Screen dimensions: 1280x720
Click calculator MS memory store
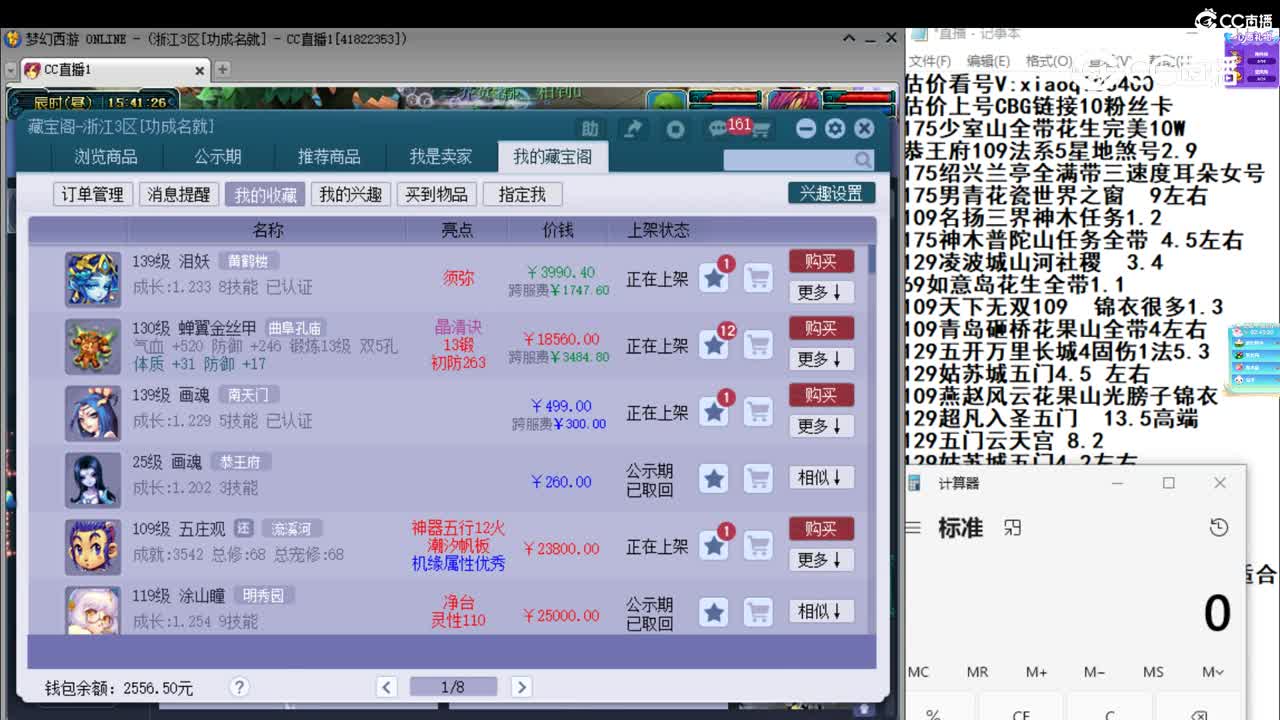click(x=1154, y=672)
